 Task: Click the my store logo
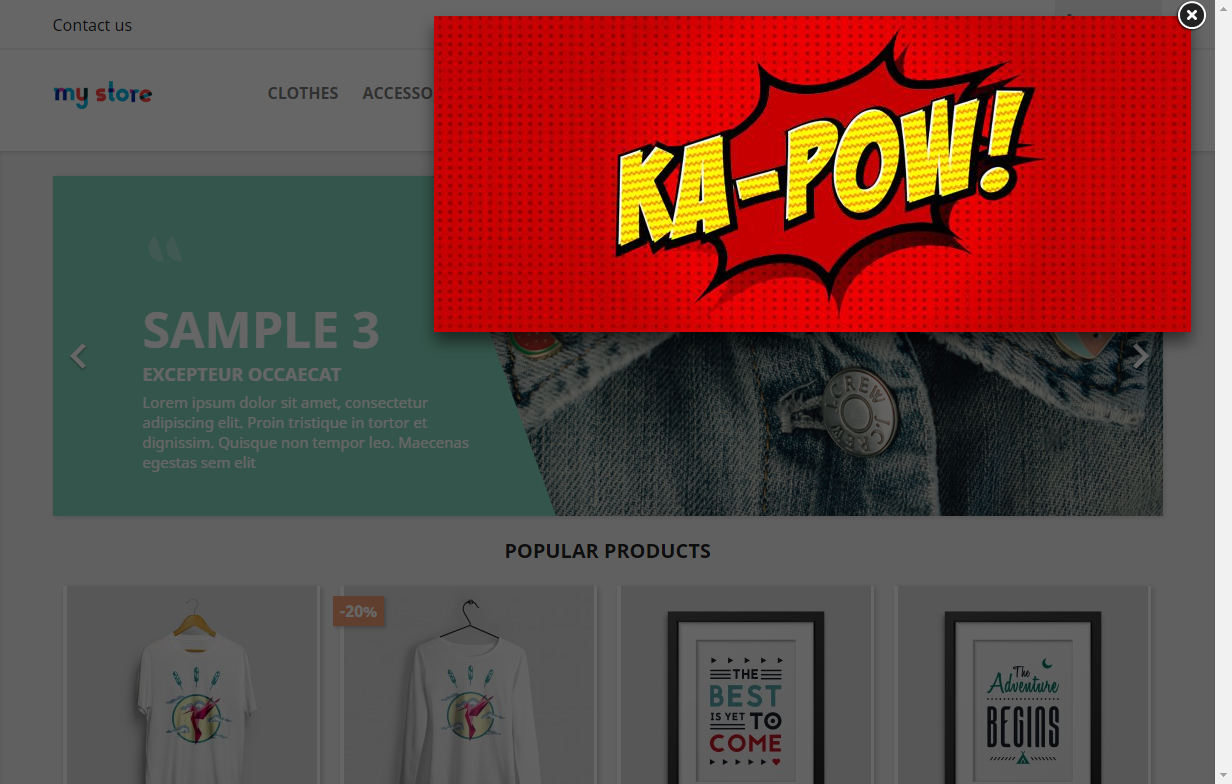pyautogui.click(x=103, y=95)
